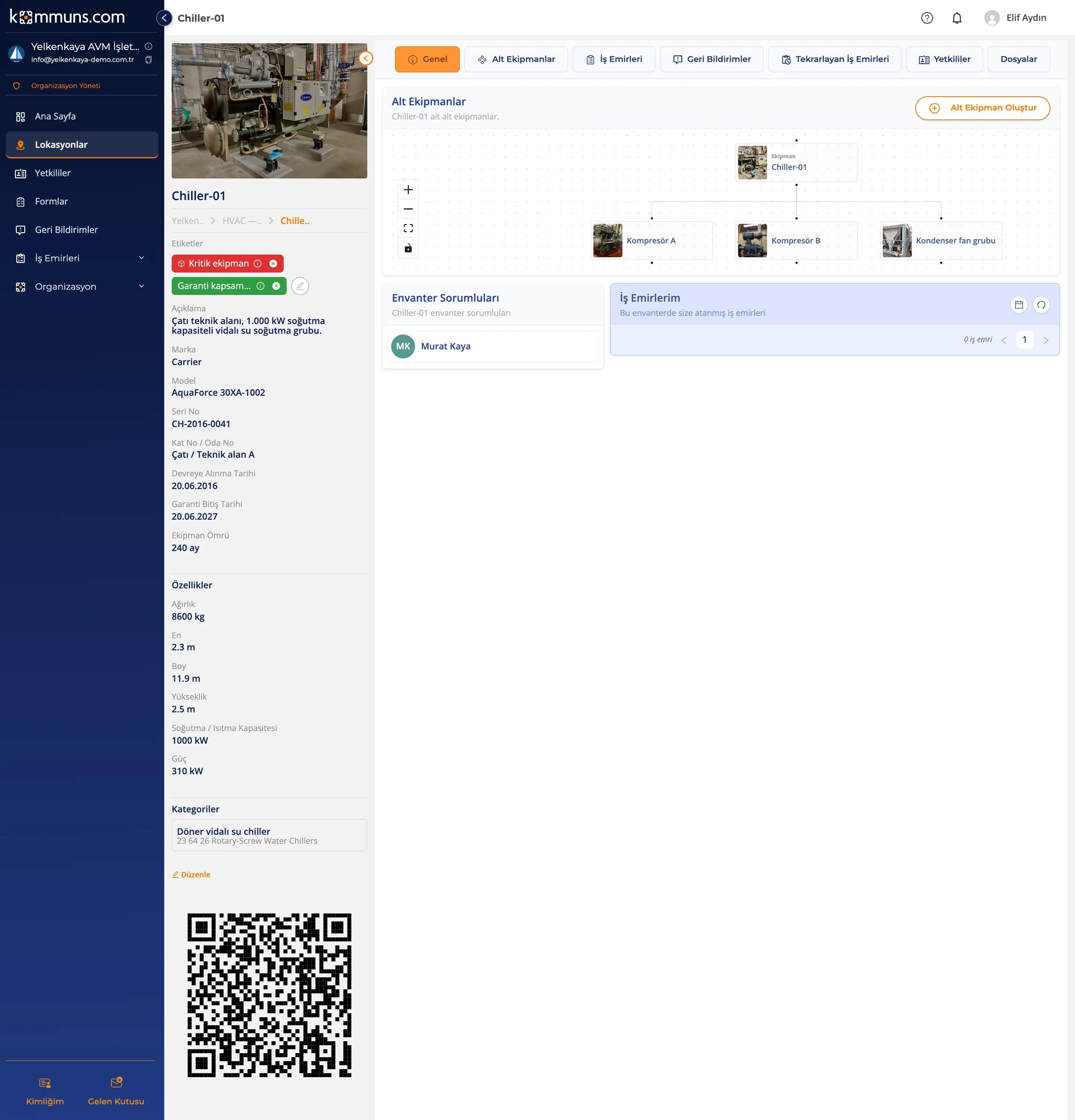Refresh İş Emirlerim list
The height and width of the screenshot is (1120, 1075).
click(x=1041, y=305)
